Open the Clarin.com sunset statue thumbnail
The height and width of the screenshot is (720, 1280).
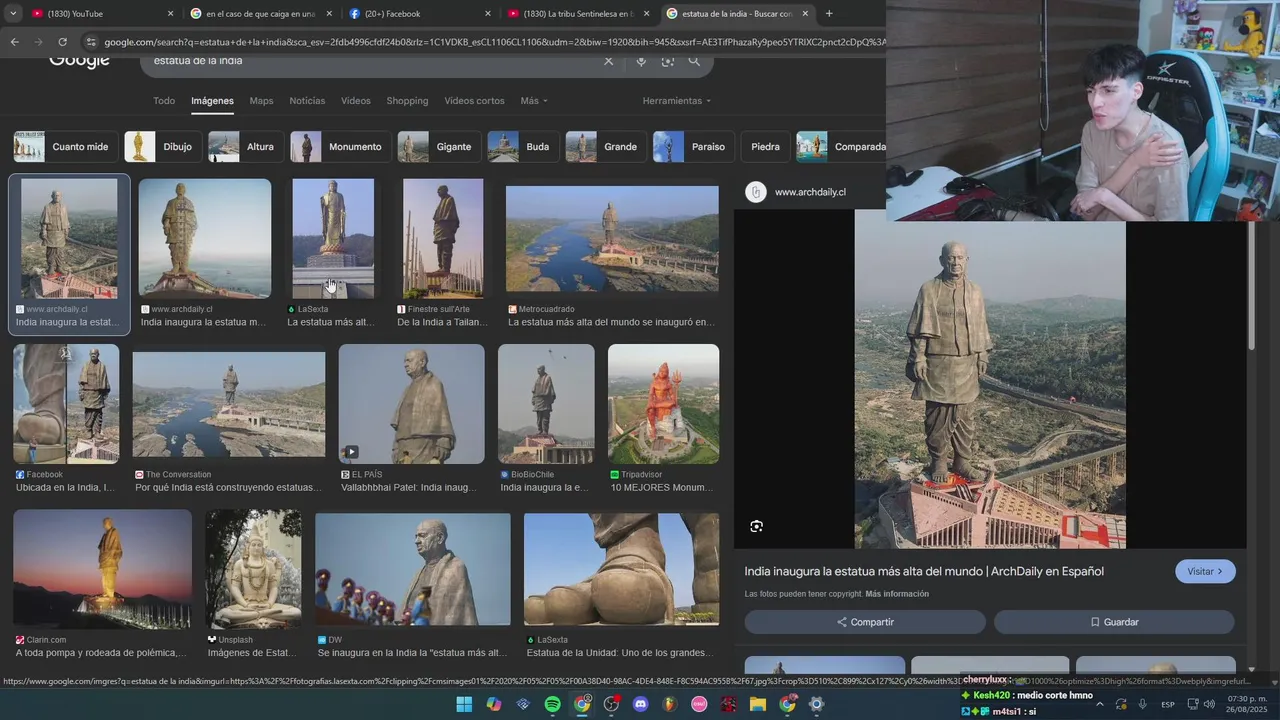pos(102,569)
